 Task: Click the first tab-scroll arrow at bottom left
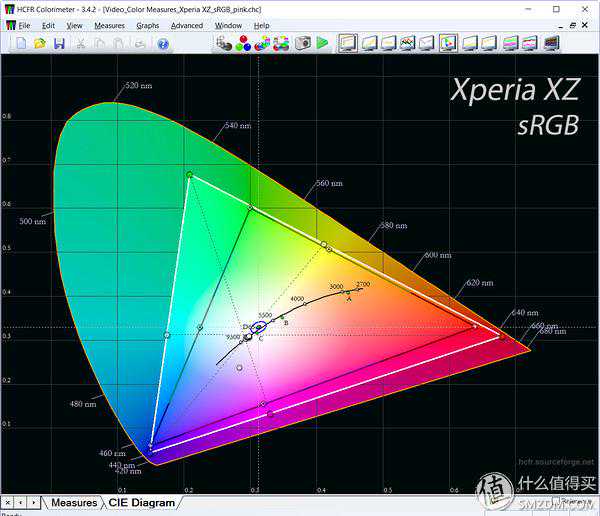pyautogui.click(x=8, y=503)
